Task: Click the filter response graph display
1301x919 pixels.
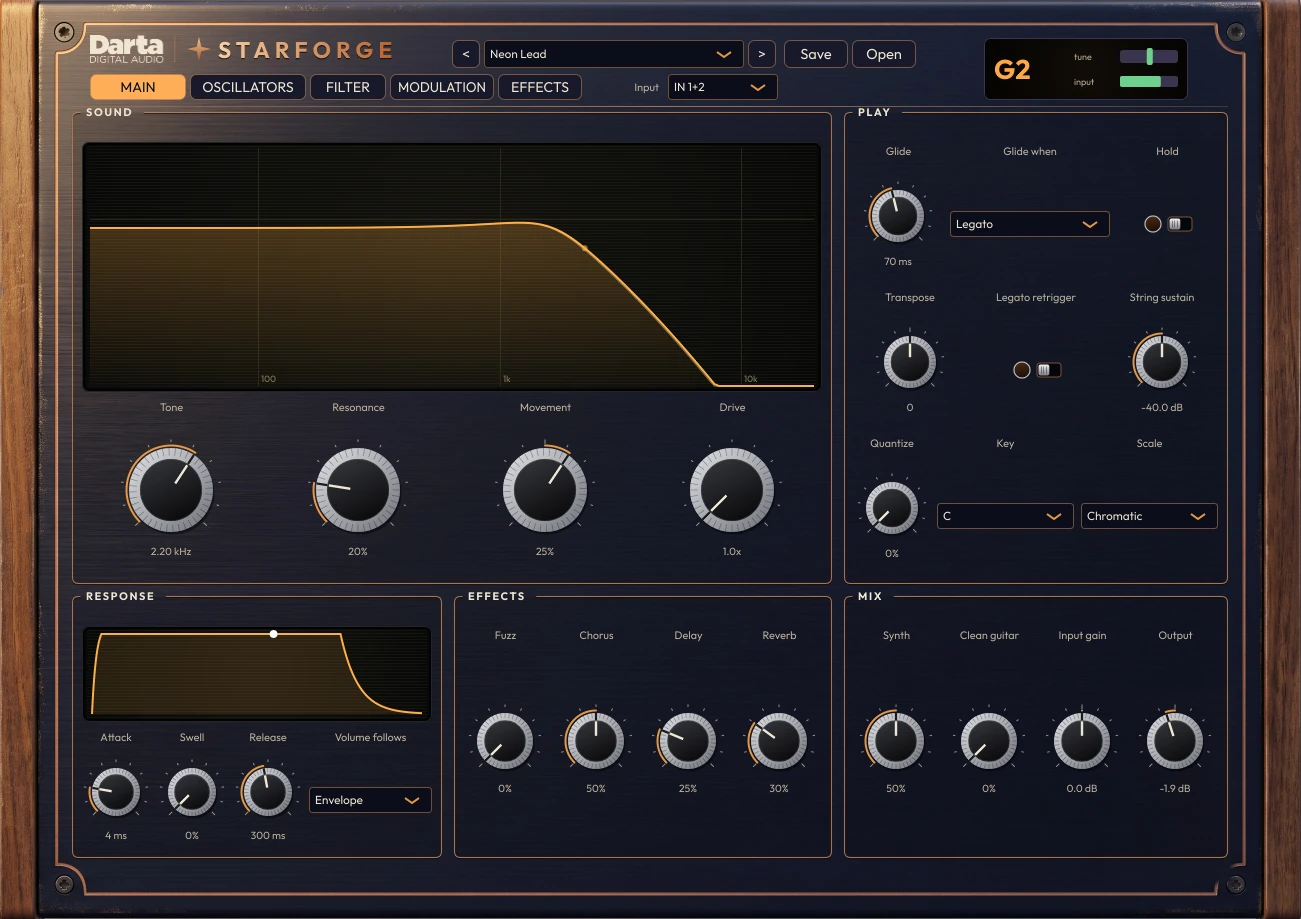Action: click(452, 266)
